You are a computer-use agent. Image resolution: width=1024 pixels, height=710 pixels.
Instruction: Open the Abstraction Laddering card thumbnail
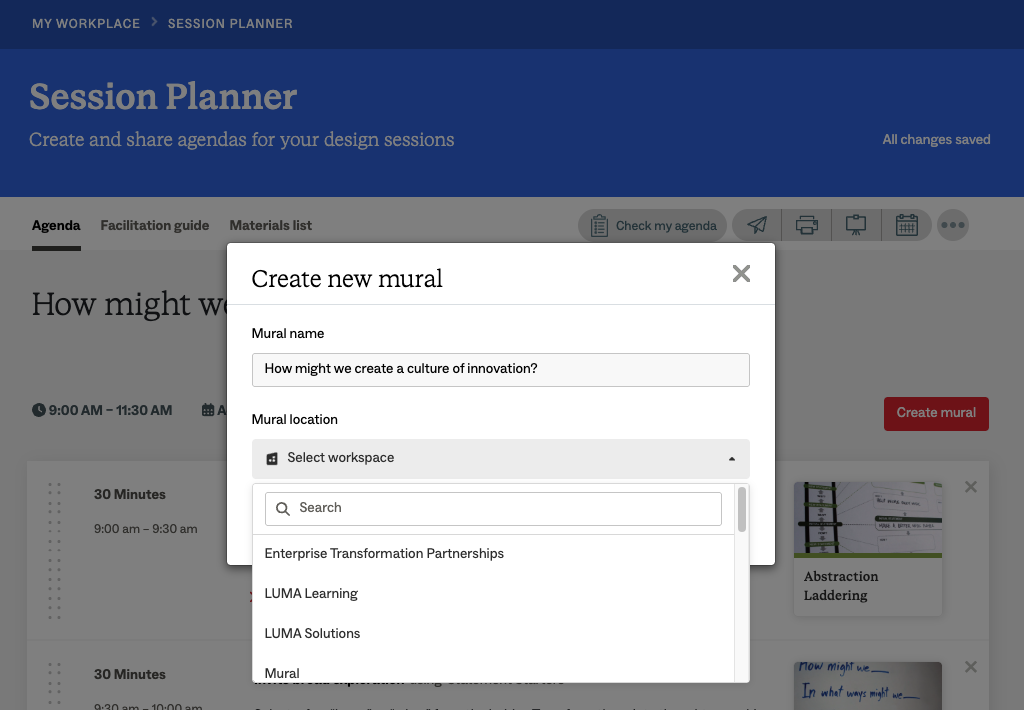(x=868, y=520)
